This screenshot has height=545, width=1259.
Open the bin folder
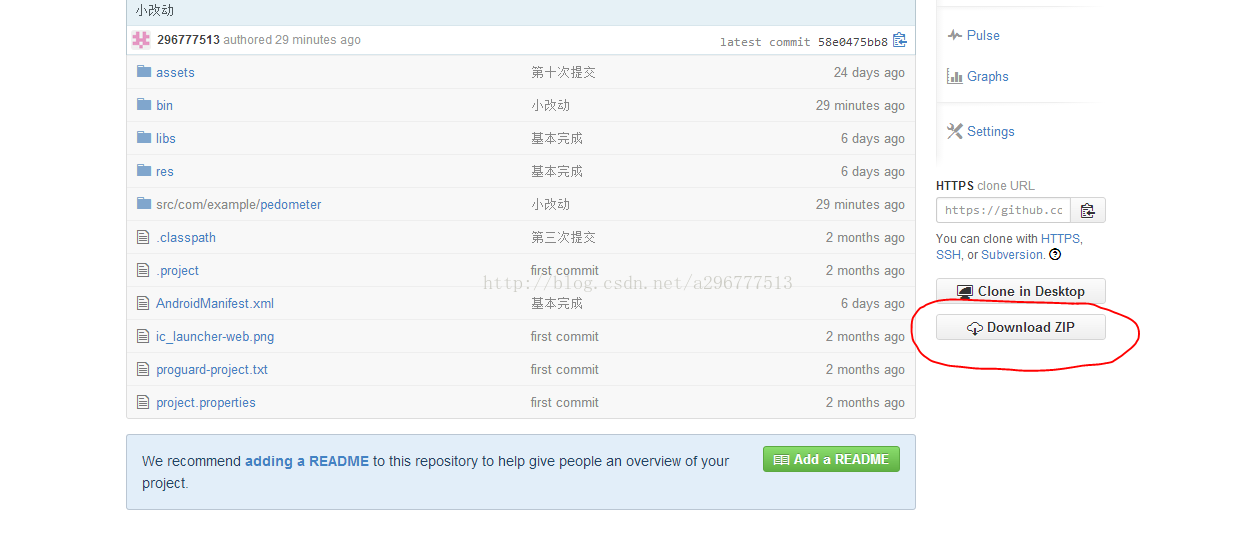point(164,105)
